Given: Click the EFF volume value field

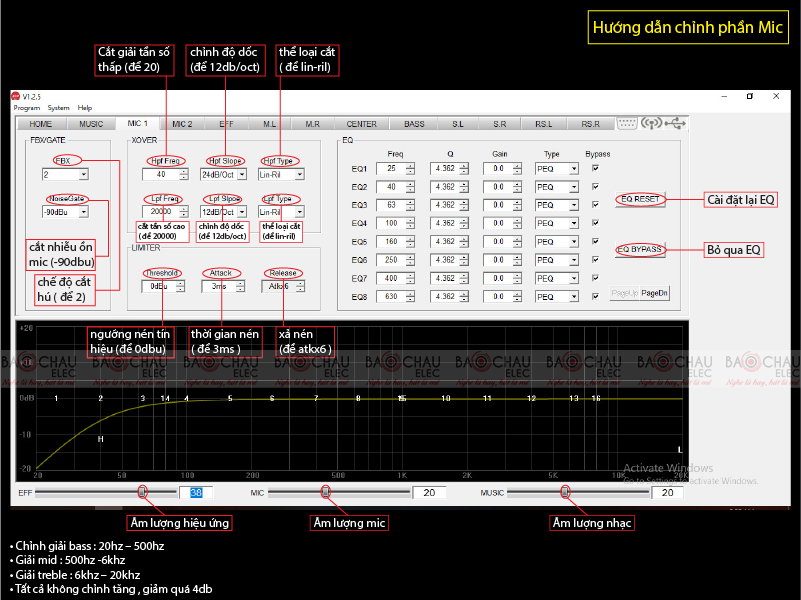Looking at the screenshot, I should [196, 493].
